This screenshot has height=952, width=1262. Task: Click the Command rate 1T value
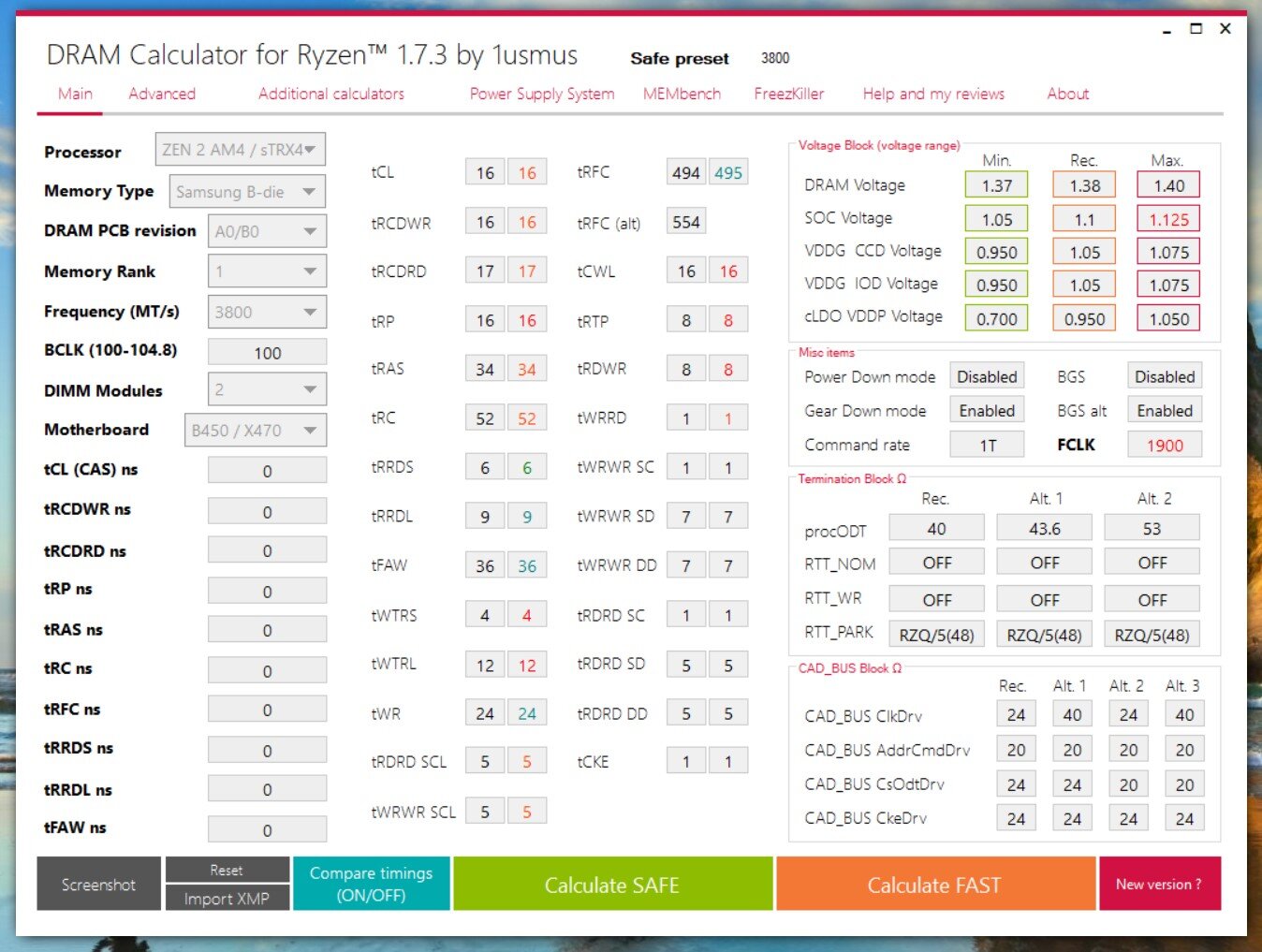987,445
